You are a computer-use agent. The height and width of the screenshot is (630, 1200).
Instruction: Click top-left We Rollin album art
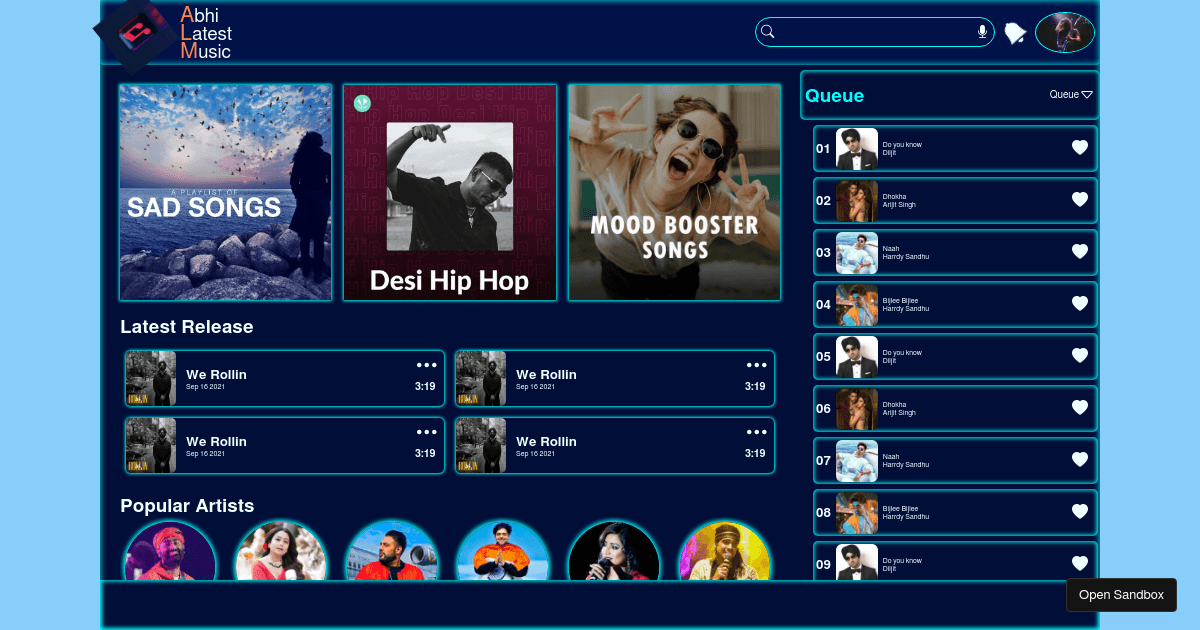click(151, 378)
